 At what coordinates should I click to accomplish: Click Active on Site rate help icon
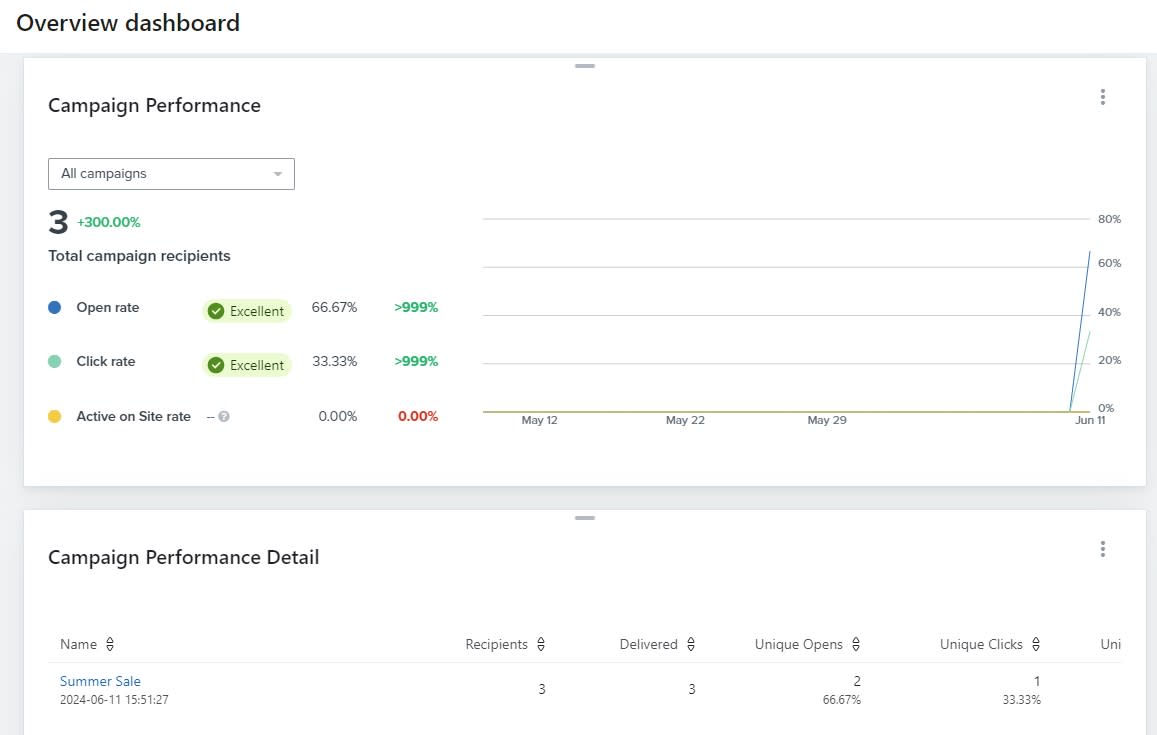tap(224, 417)
